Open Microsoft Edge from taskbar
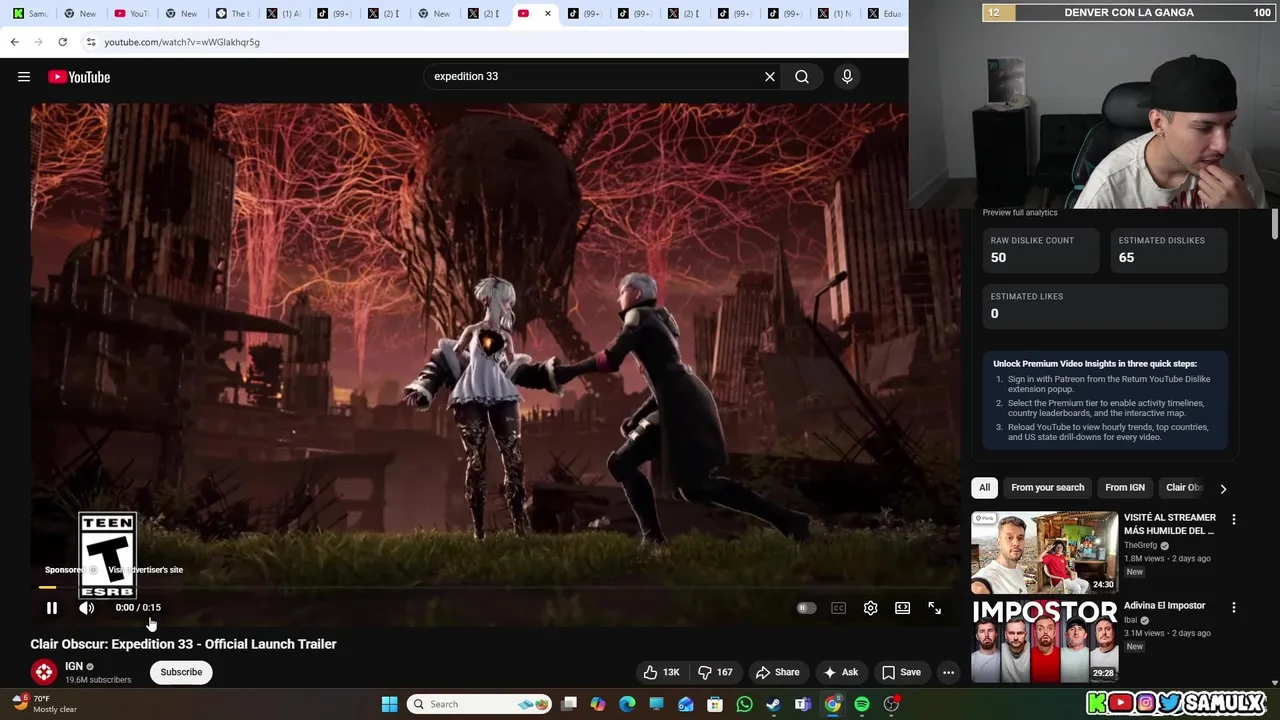Image resolution: width=1280 pixels, height=720 pixels. click(627, 704)
